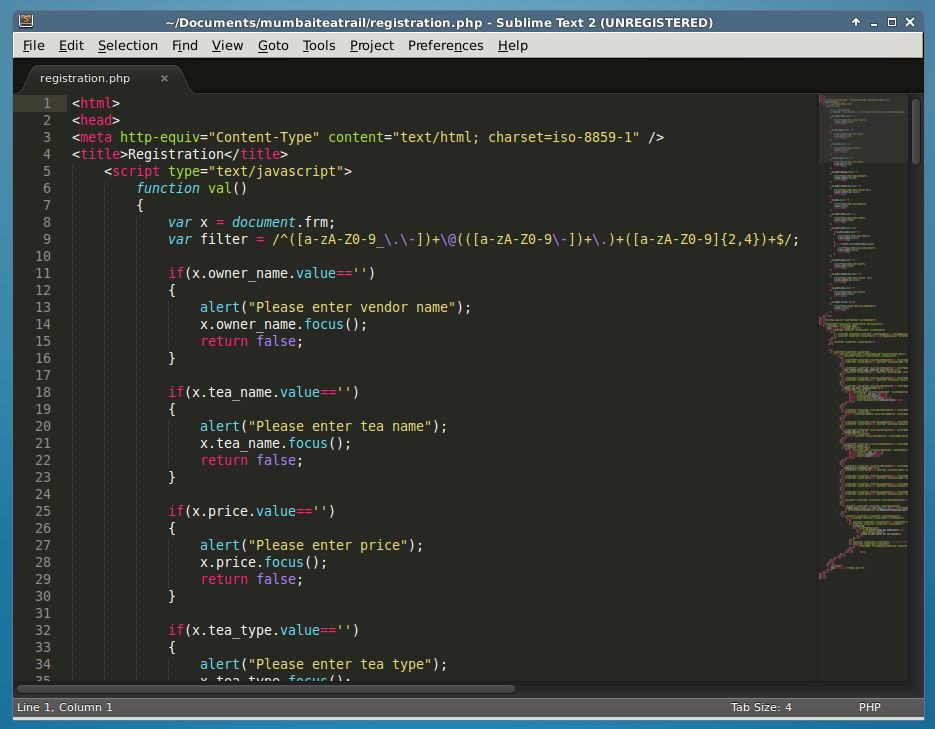Open the Selection menu
The image size is (935, 729).
127,45
